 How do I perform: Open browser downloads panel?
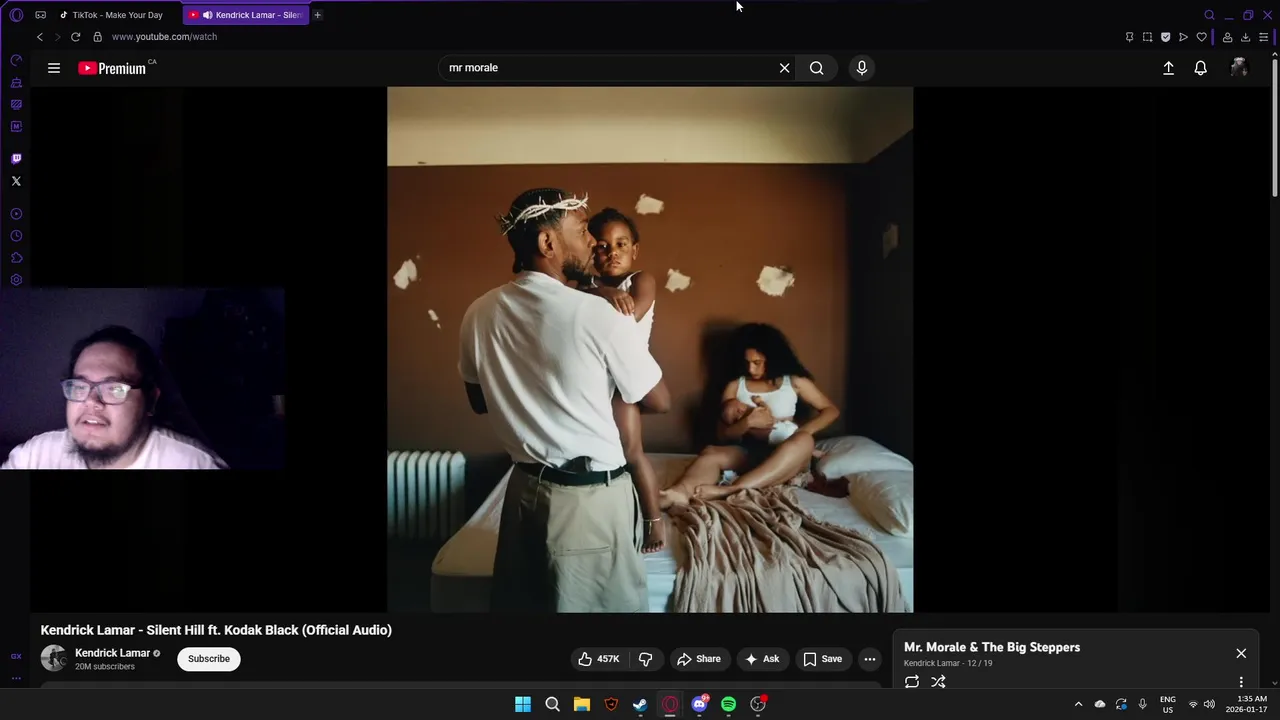pyautogui.click(x=1245, y=37)
